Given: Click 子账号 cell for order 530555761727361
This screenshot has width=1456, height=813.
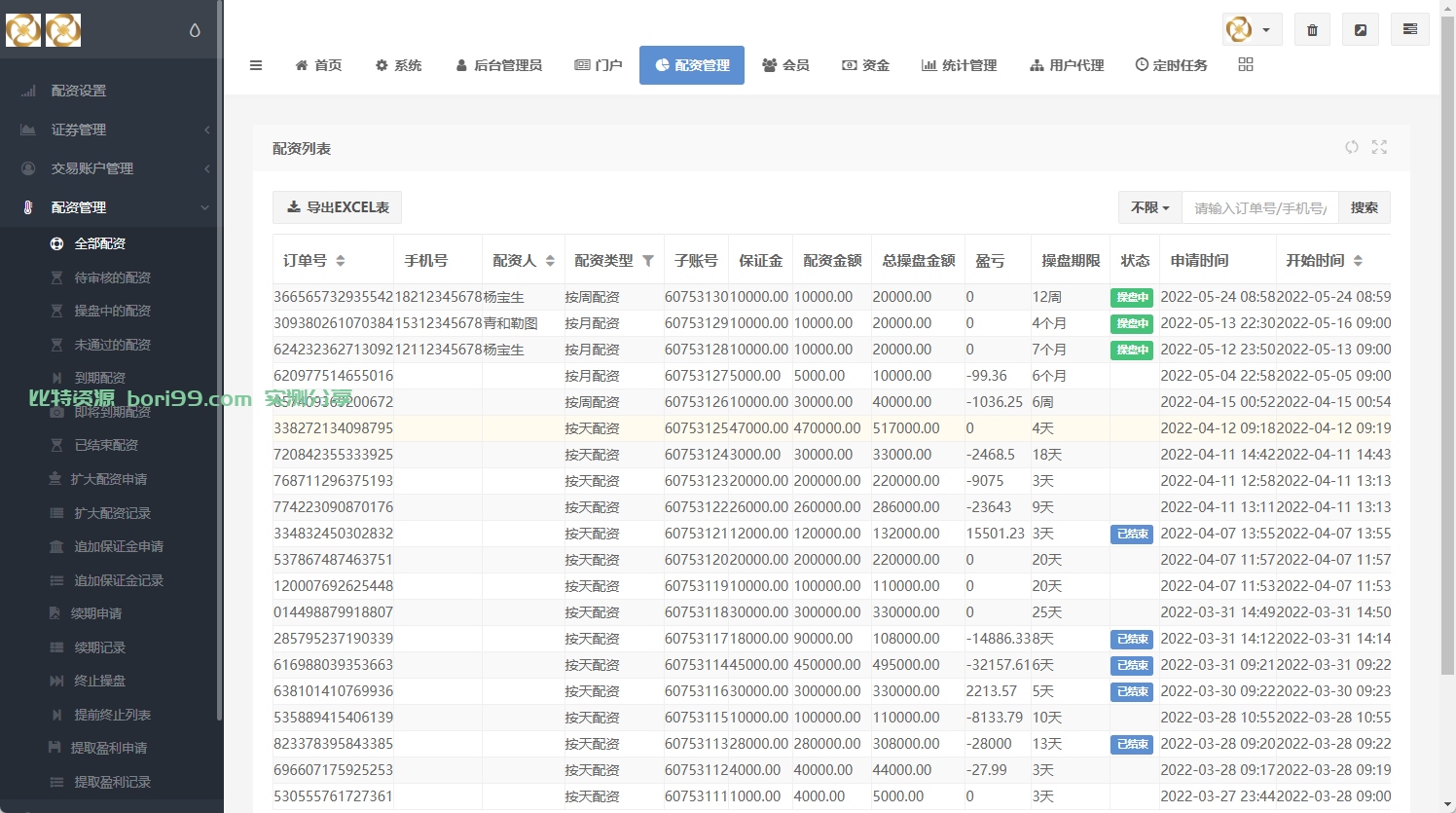Looking at the screenshot, I should pyautogui.click(x=696, y=796).
